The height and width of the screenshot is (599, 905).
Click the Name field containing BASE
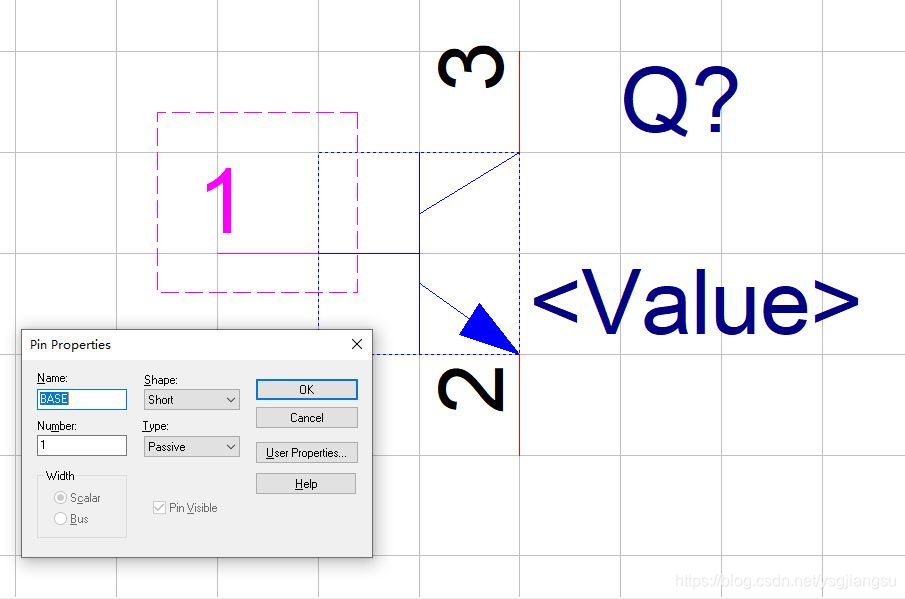pyautogui.click(x=81, y=399)
